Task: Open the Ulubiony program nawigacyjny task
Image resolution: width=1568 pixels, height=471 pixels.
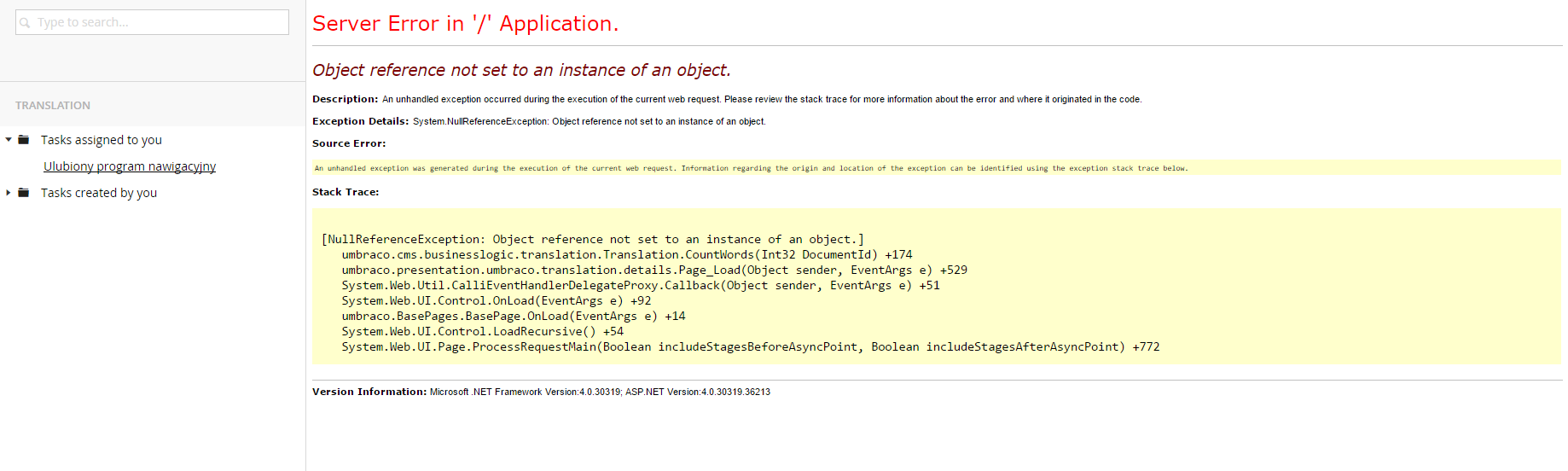Action: tap(130, 166)
